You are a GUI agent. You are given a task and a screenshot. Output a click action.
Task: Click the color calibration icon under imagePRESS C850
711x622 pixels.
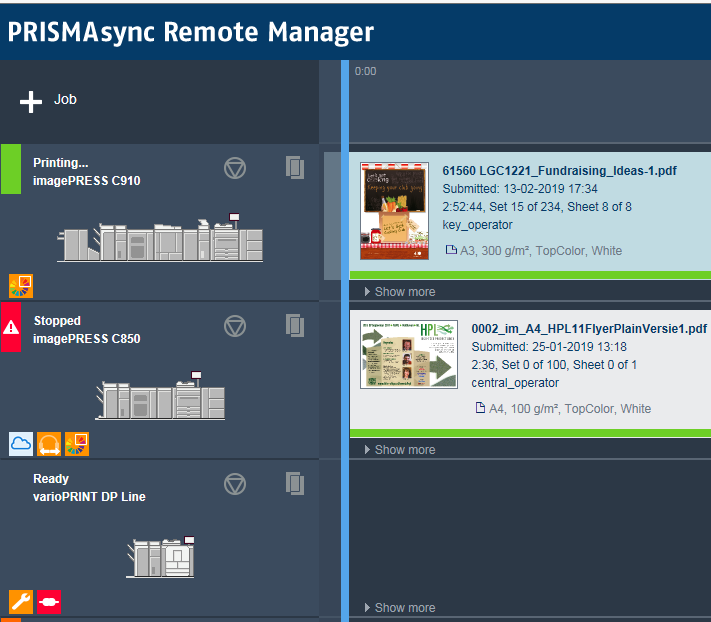77,444
